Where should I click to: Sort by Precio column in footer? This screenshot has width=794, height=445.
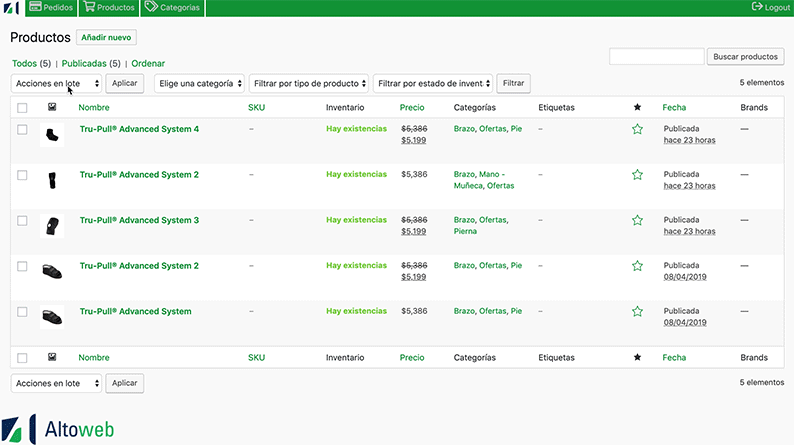pyautogui.click(x=412, y=357)
